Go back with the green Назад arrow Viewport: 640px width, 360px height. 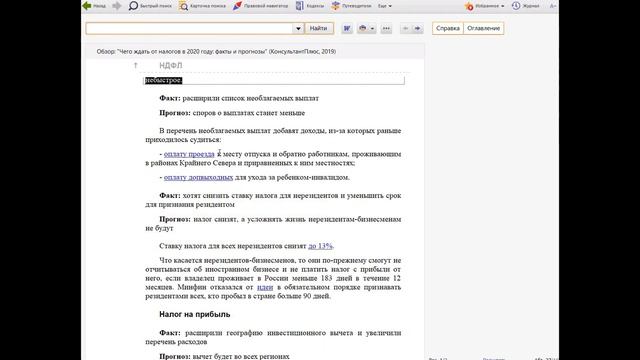point(94,6)
